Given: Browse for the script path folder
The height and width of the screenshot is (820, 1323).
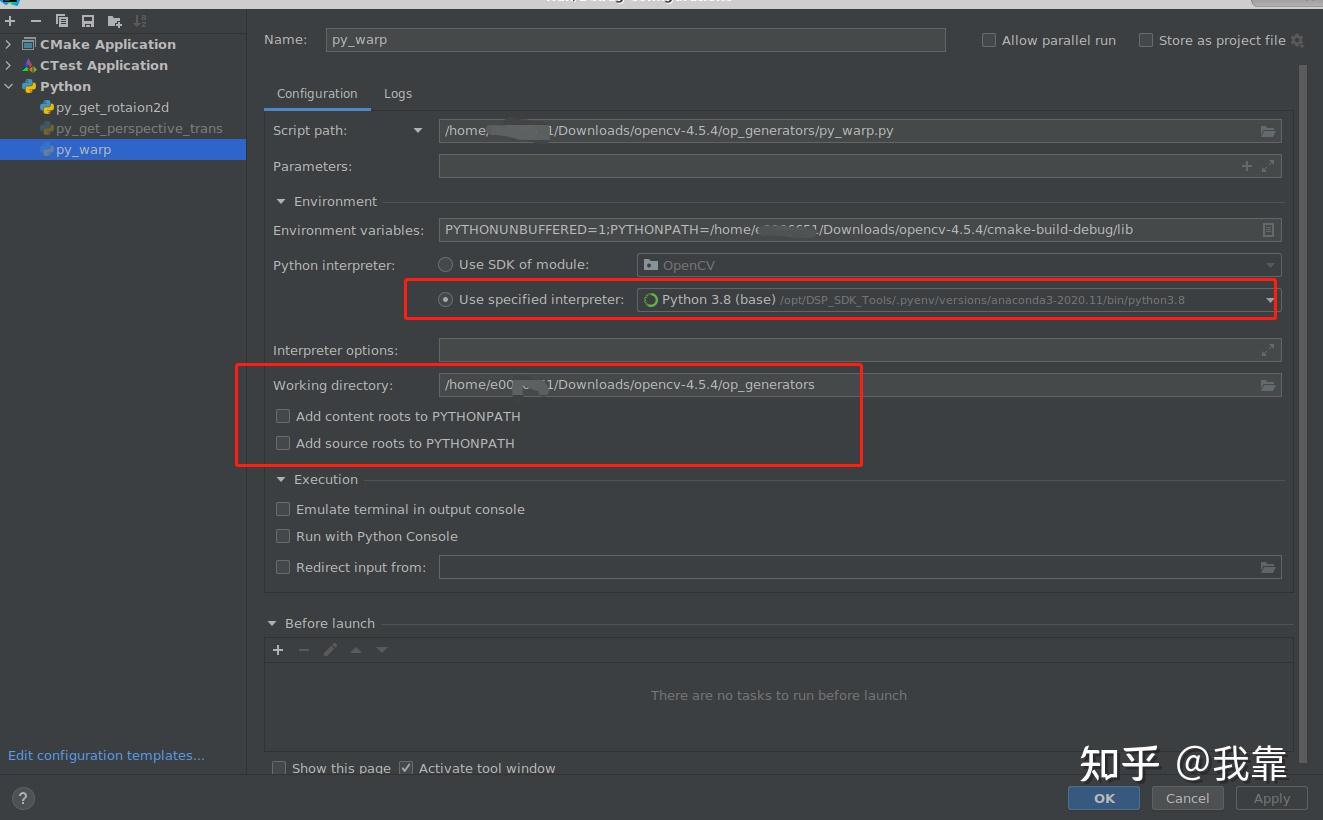Looking at the screenshot, I should coord(1267,131).
